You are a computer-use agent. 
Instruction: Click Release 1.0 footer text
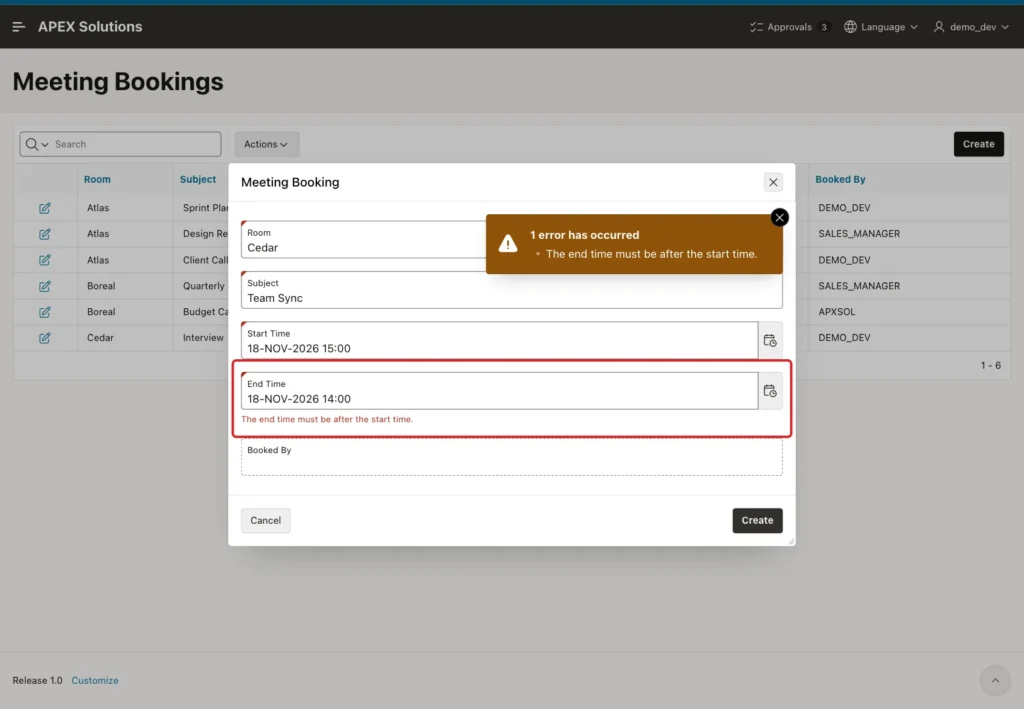(x=37, y=680)
